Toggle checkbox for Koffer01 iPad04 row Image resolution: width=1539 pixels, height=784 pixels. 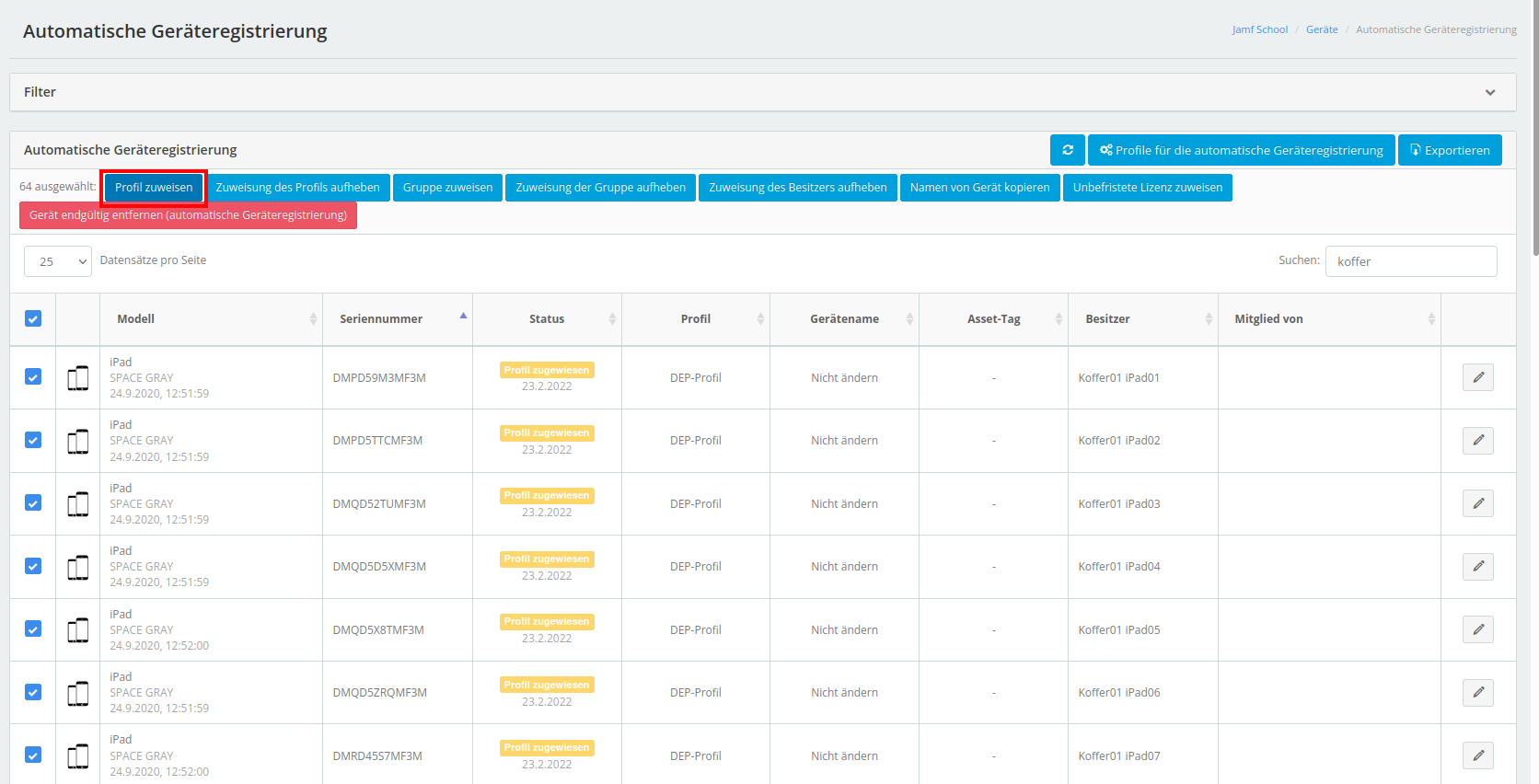[33, 566]
